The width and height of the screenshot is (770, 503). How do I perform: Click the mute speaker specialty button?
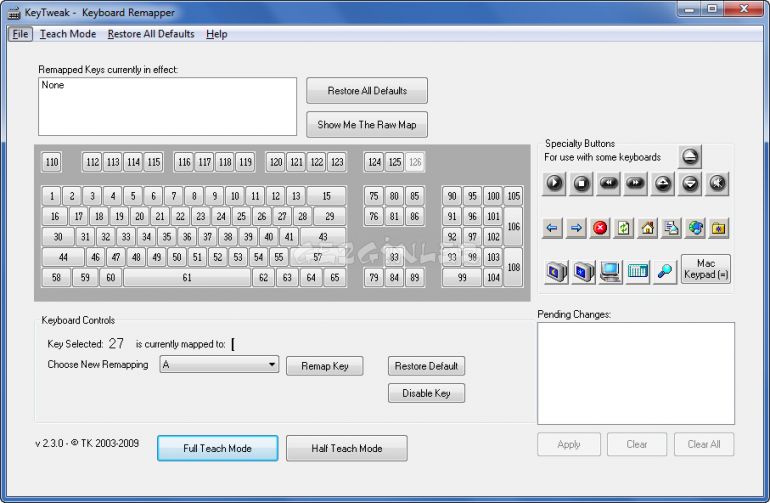coord(717,184)
